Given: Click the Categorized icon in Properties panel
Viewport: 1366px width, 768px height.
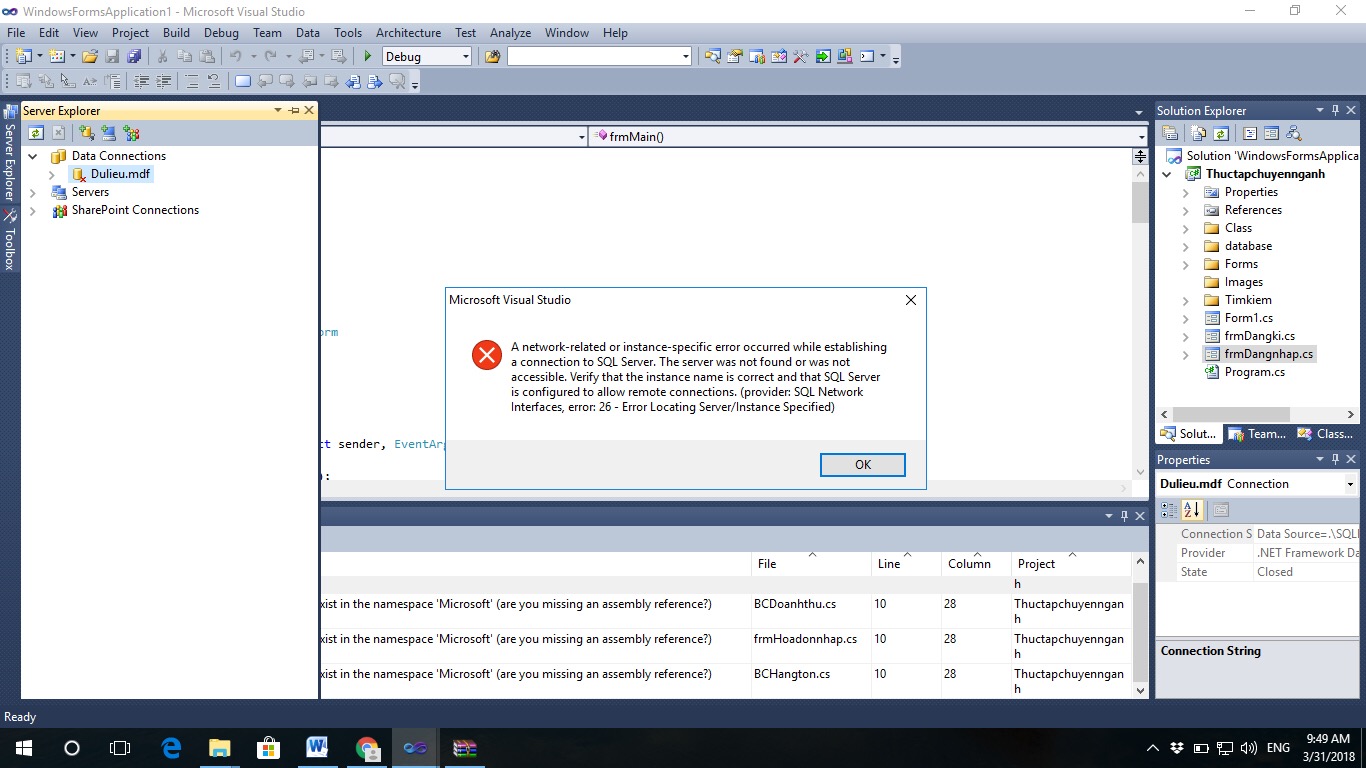Looking at the screenshot, I should pyautogui.click(x=1169, y=510).
